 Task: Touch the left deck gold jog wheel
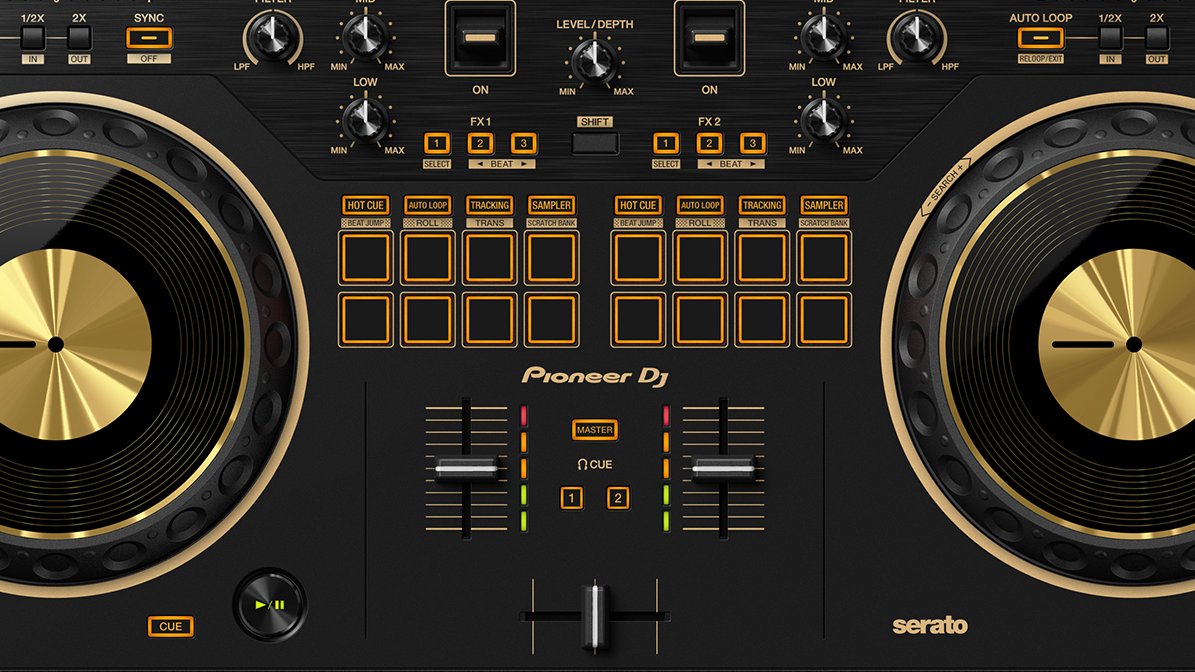point(56,344)
